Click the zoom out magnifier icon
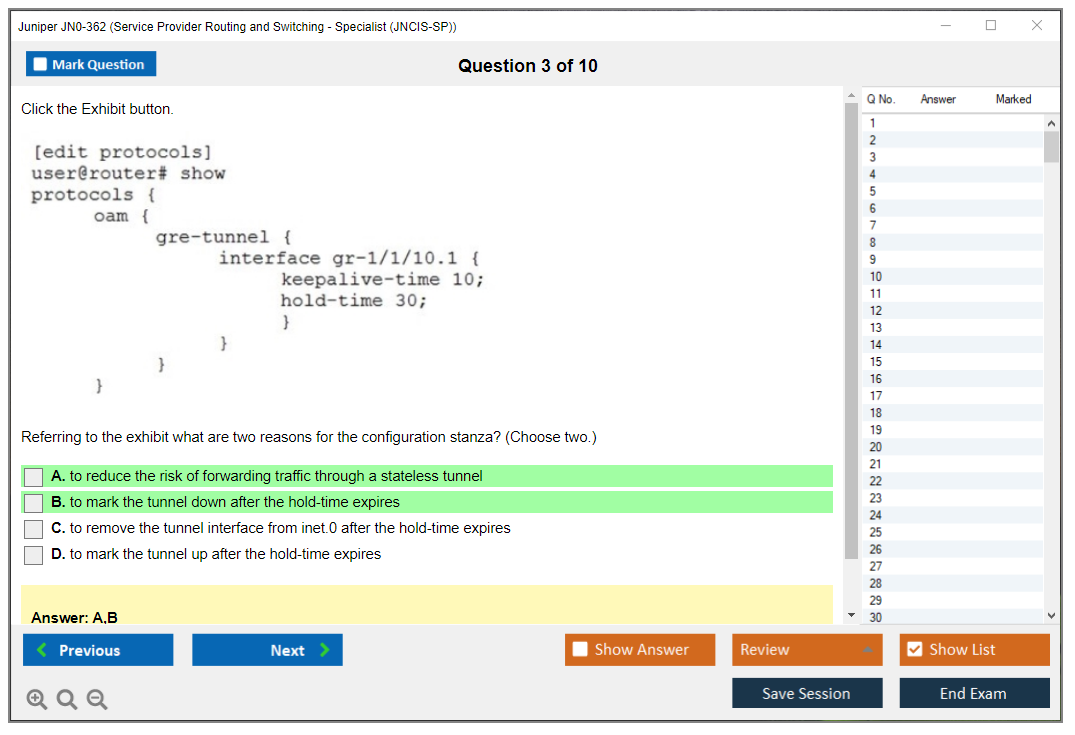This screenshot has width=1075, height=735. (x=97, y=700)
